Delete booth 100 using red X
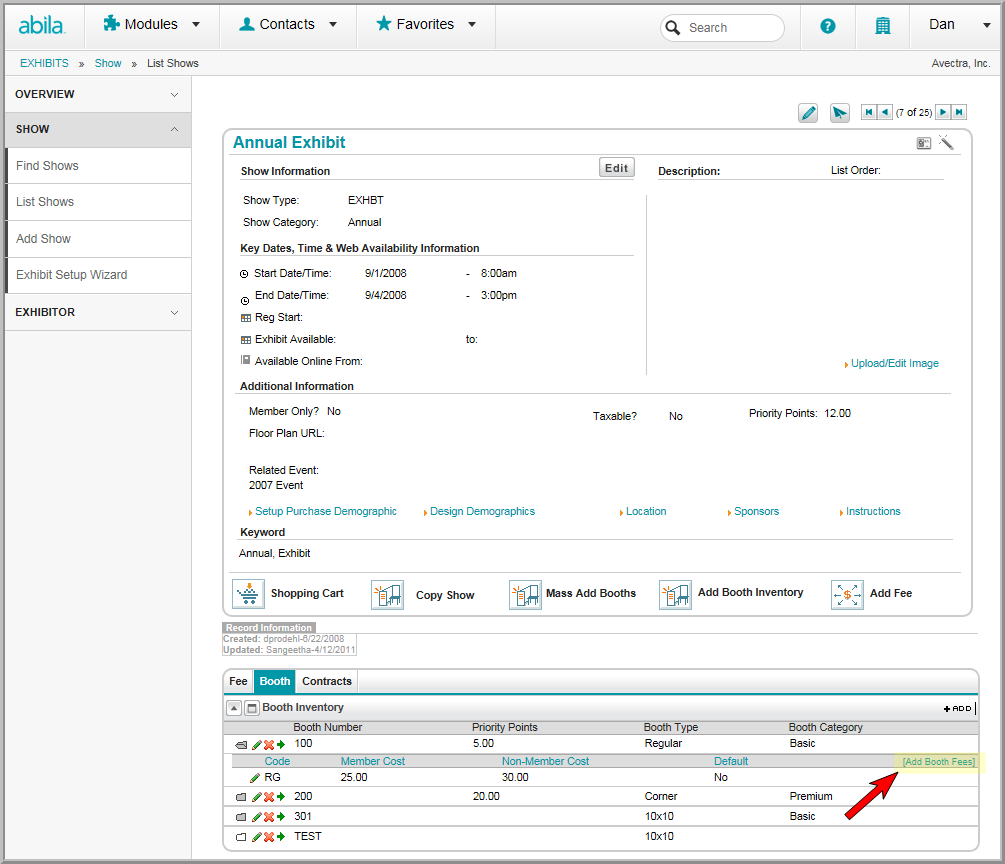Screen dimensions: 1005x864 pos(269,745)
